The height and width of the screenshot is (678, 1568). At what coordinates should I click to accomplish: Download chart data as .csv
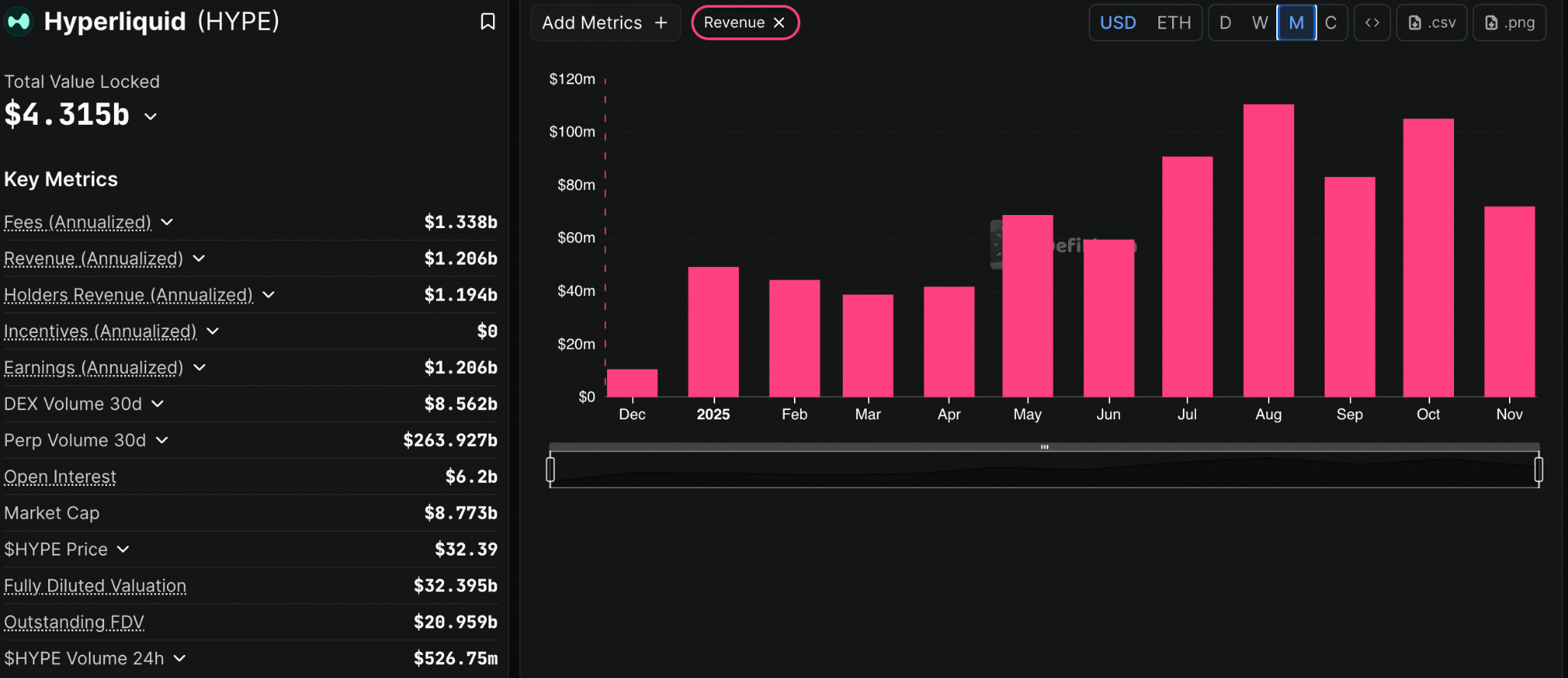pos(1432,23)
